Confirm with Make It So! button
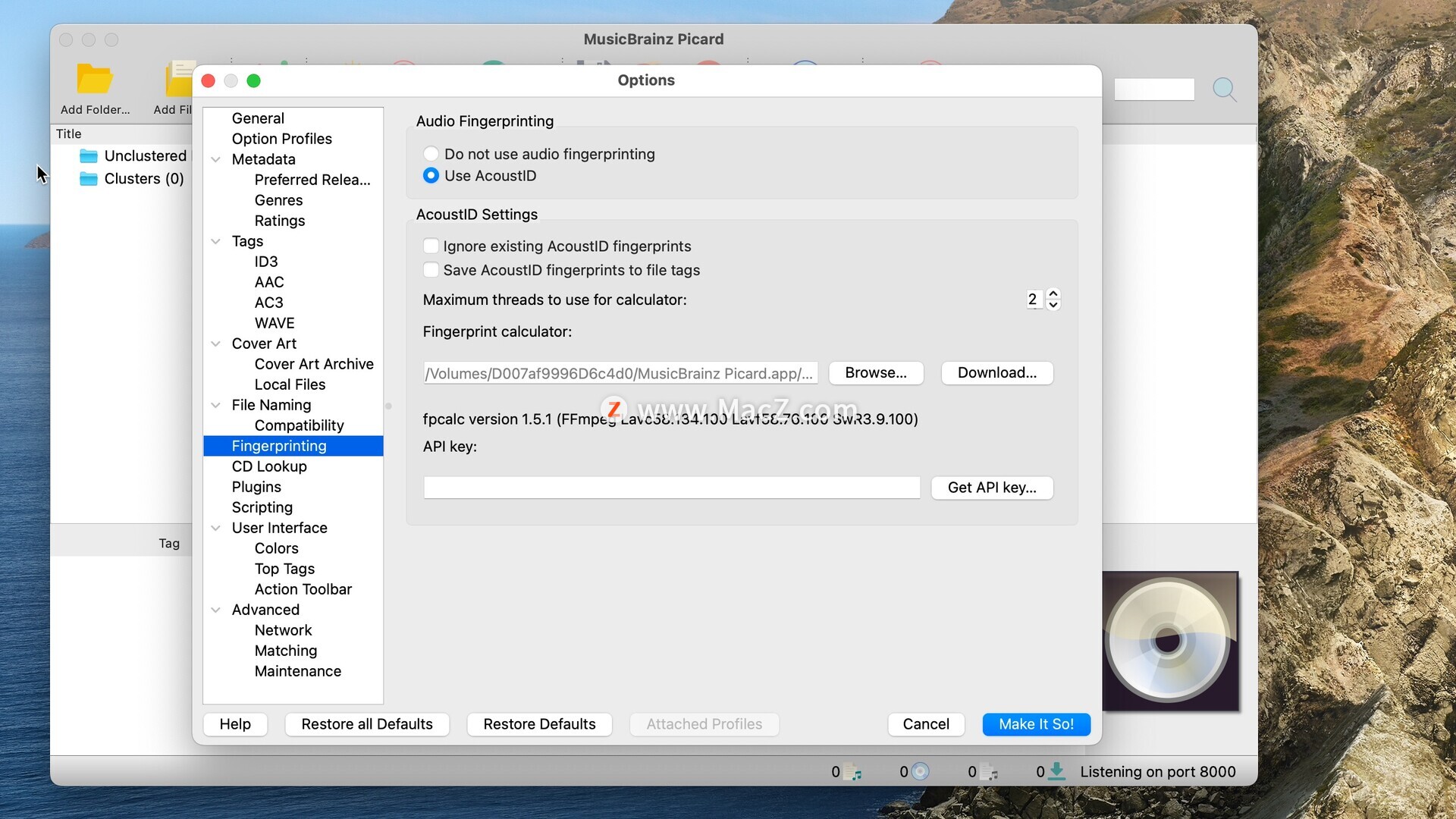 click(x=1036, y=724)
